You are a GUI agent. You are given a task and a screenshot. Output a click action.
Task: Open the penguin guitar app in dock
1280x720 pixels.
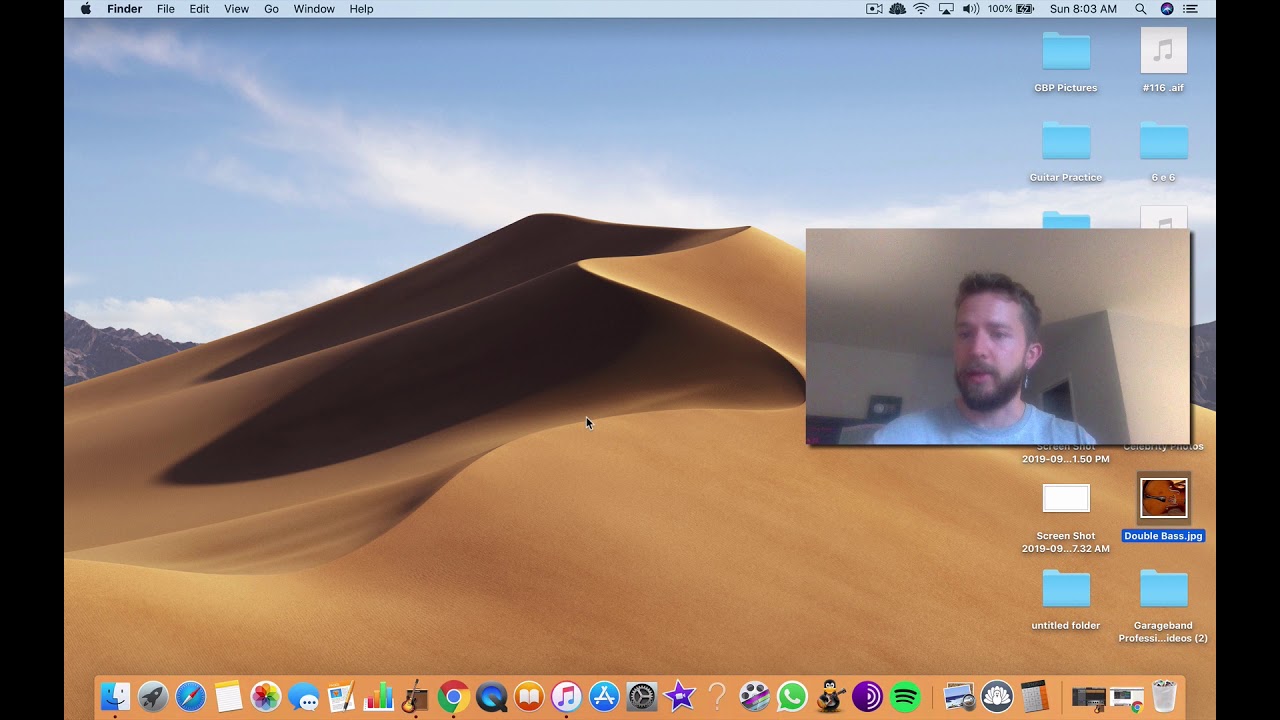click(x=829, y=696)
